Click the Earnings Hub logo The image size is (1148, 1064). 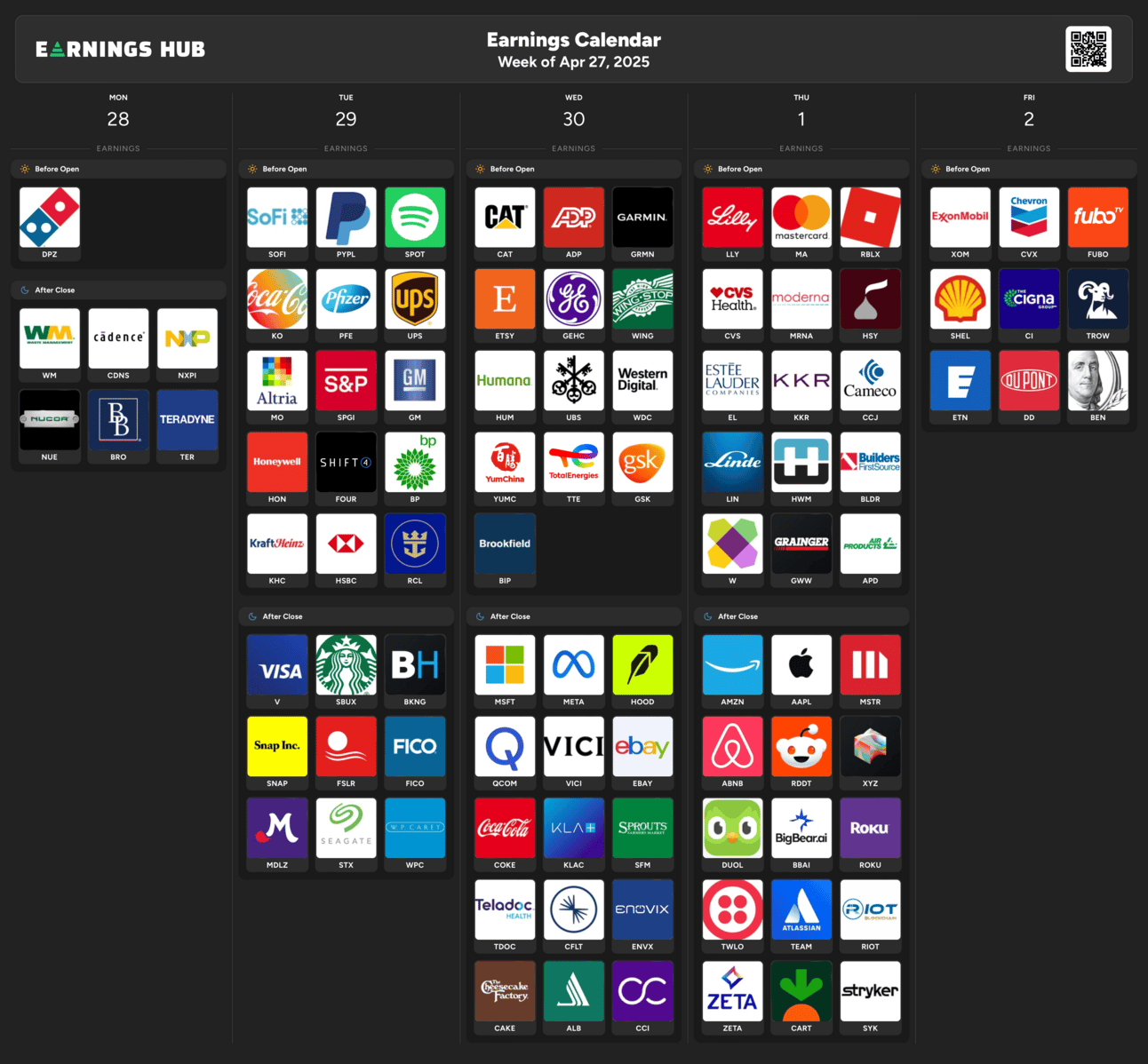tap(120, 49)
